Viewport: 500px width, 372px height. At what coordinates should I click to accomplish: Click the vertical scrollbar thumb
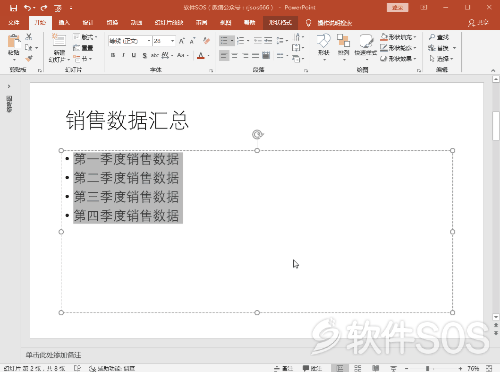point(496,126)
